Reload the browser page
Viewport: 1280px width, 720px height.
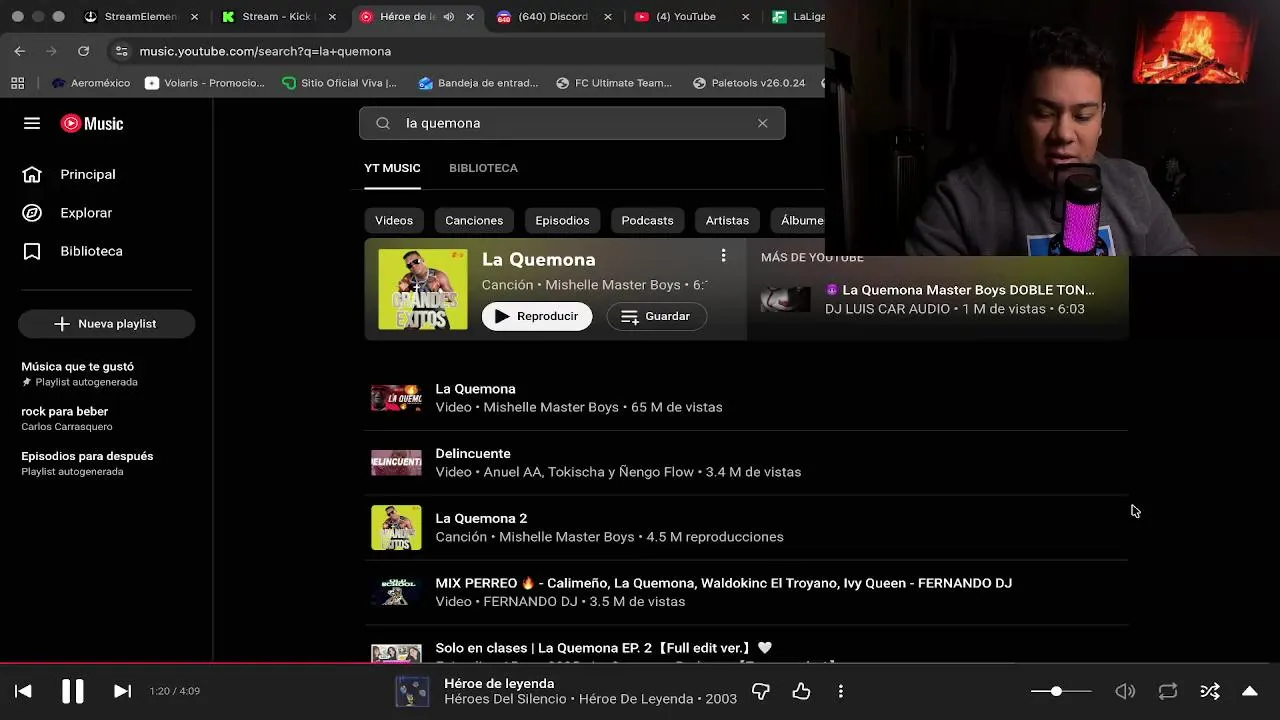pos(84,51)
